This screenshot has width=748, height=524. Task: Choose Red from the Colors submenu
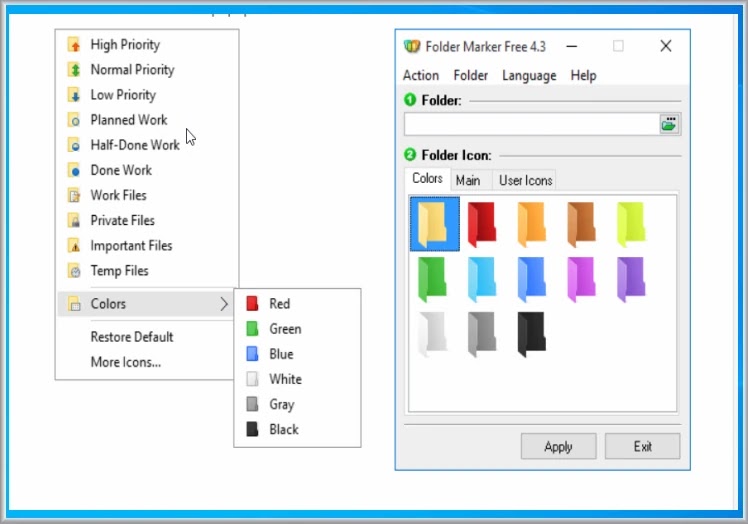click(x=297, y=304)
